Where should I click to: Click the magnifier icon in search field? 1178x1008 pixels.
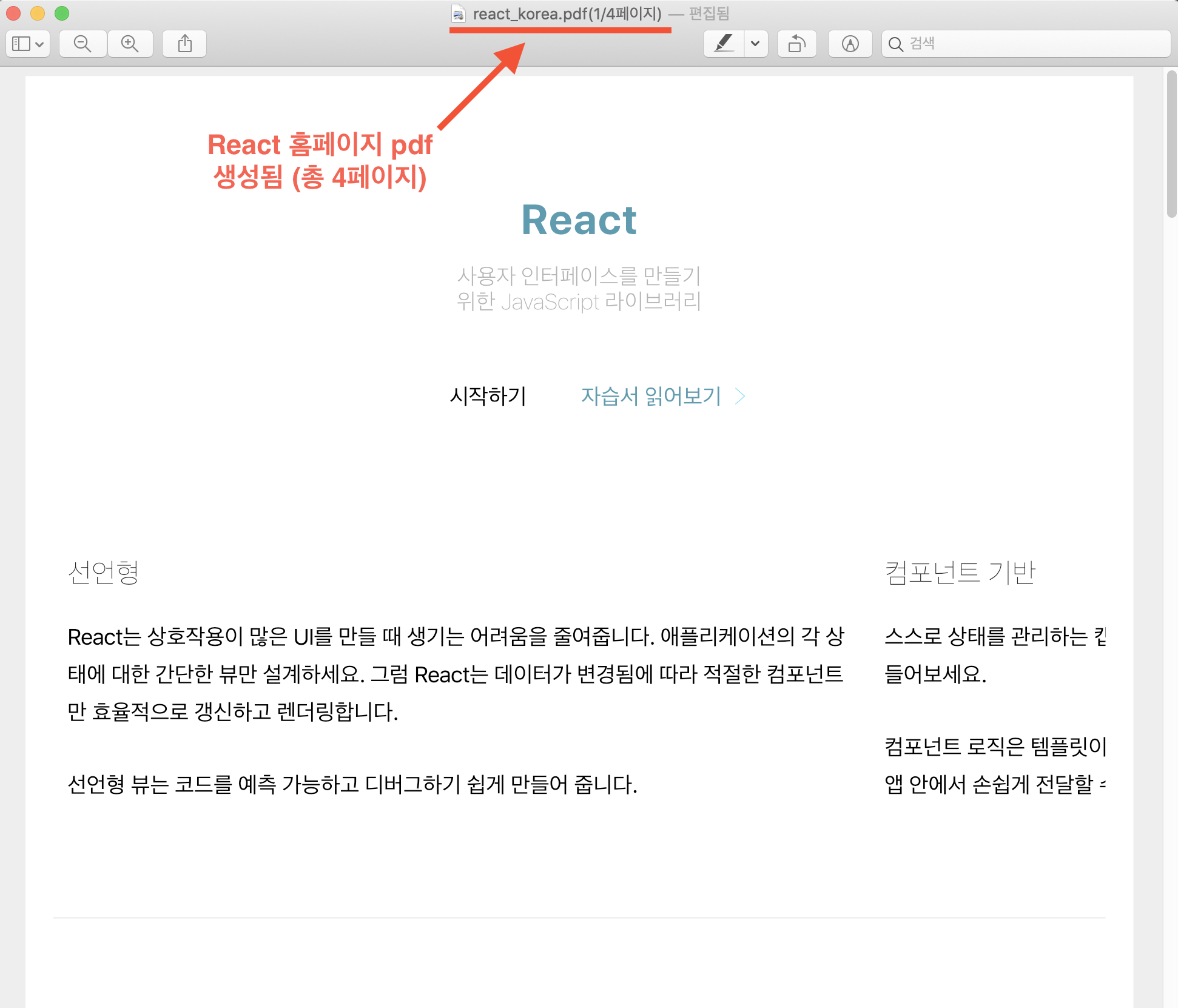click(895, 44)
